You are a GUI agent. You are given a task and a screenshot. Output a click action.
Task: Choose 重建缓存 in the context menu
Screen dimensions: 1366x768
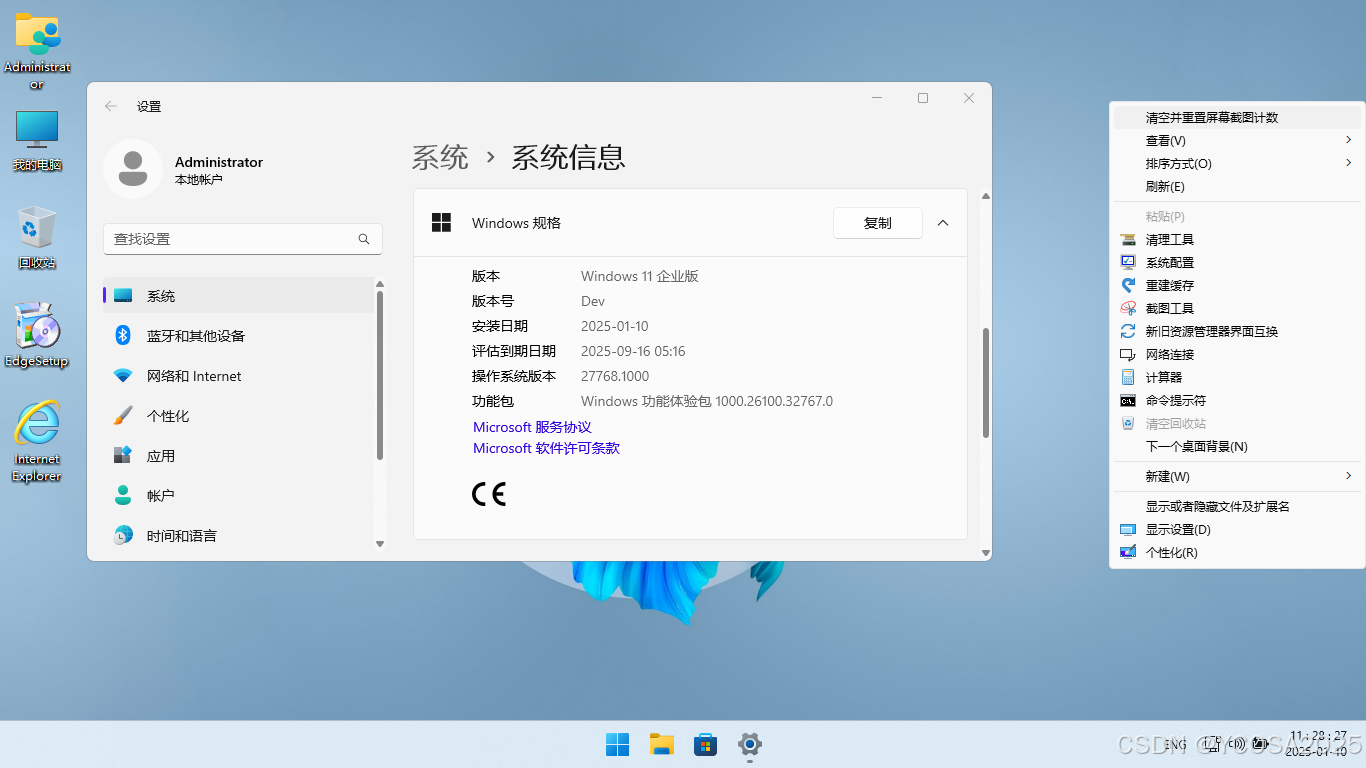[x=1237, y=285]
